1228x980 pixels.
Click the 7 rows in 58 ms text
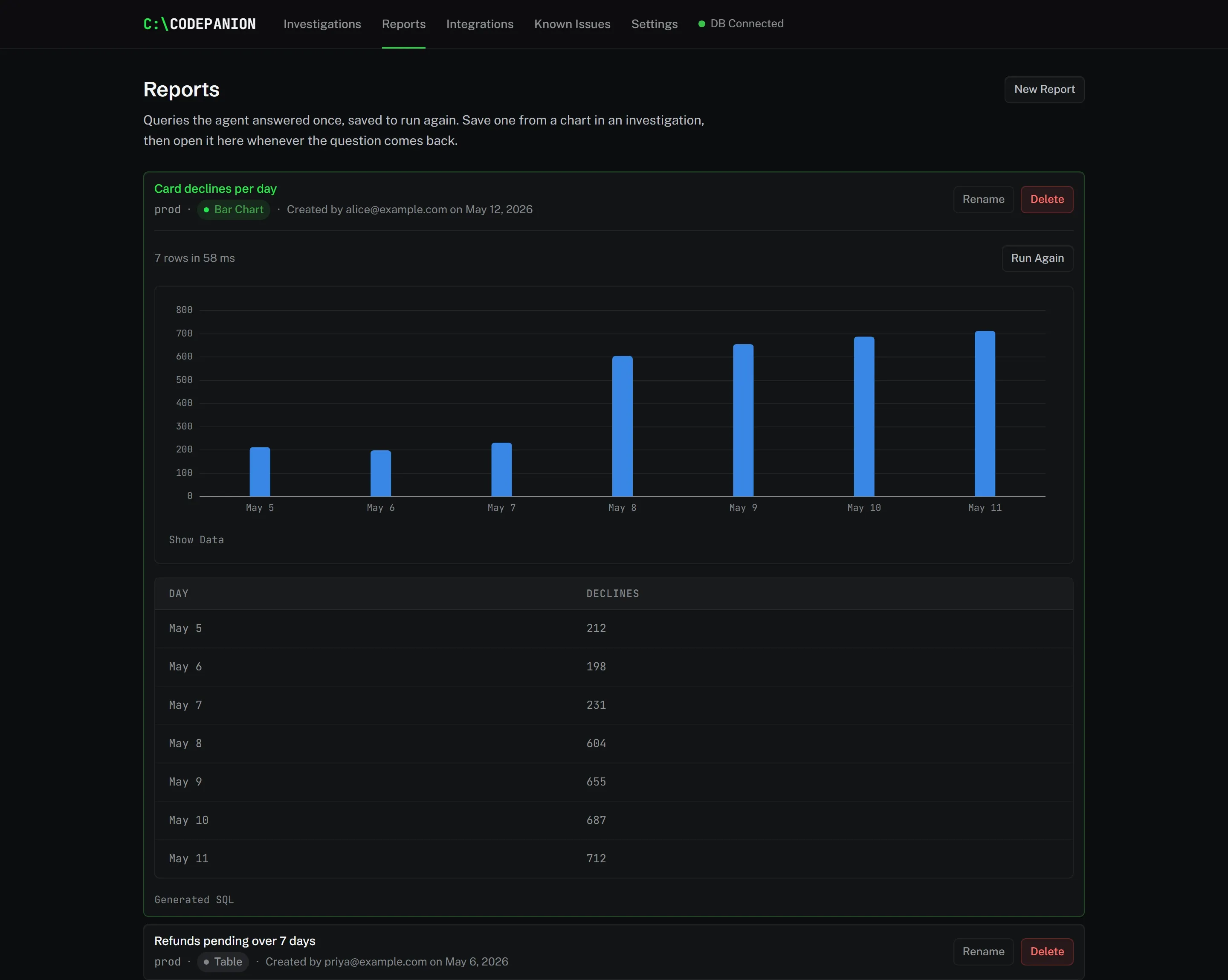pos(194,258)
